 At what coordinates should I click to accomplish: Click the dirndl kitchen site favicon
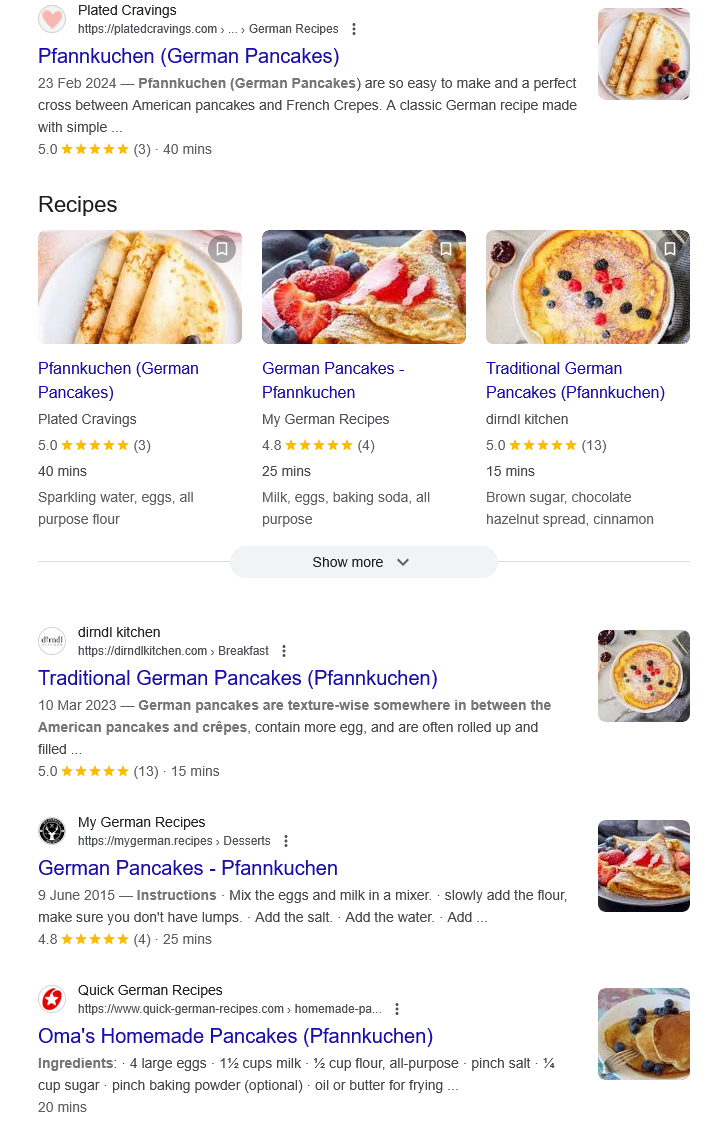pos(52,641)
